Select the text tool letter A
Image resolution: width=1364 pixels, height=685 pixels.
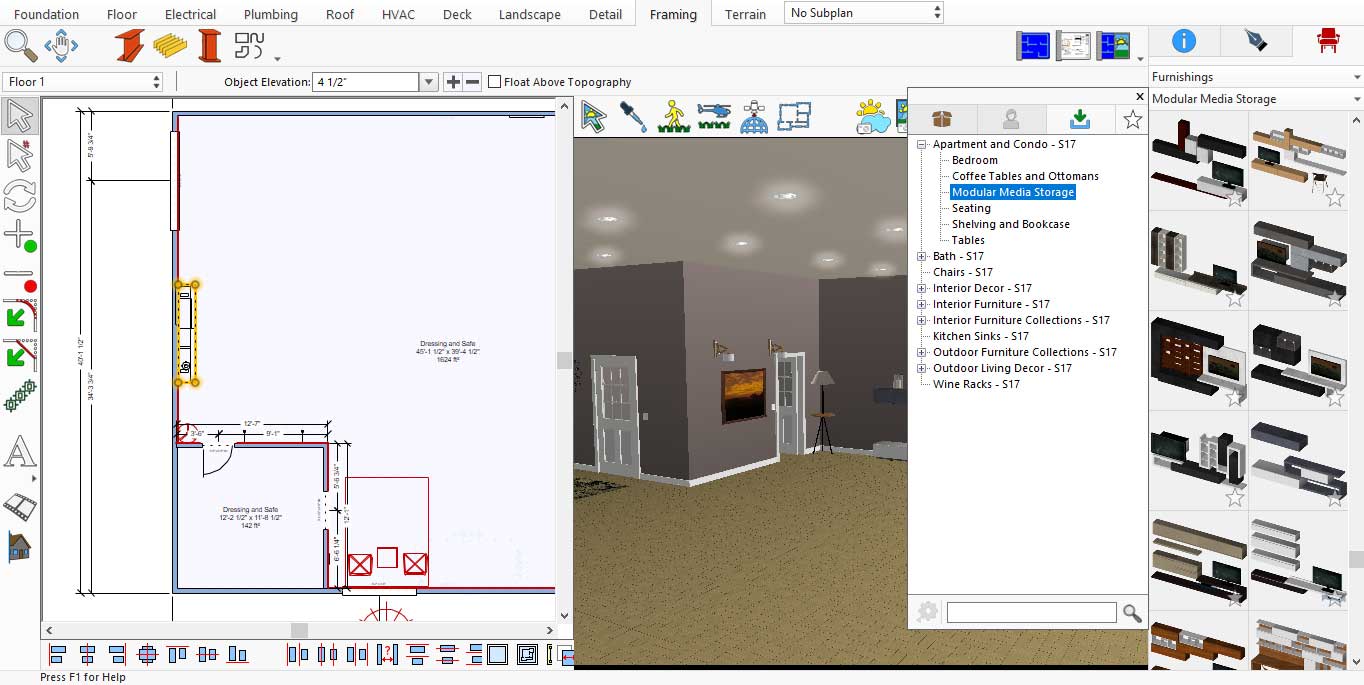click(19, 453)
